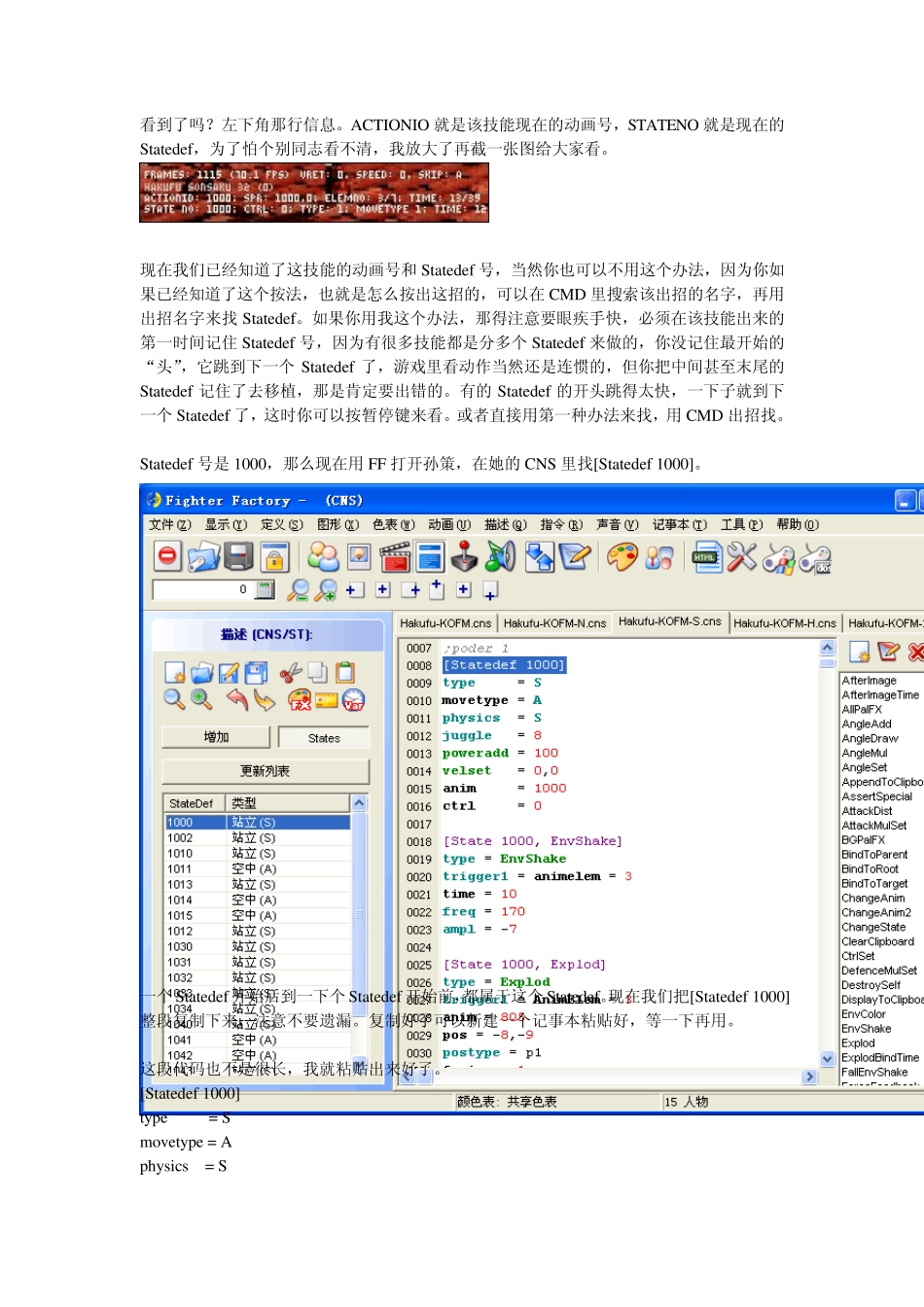Click the States button

click(324, 738)
